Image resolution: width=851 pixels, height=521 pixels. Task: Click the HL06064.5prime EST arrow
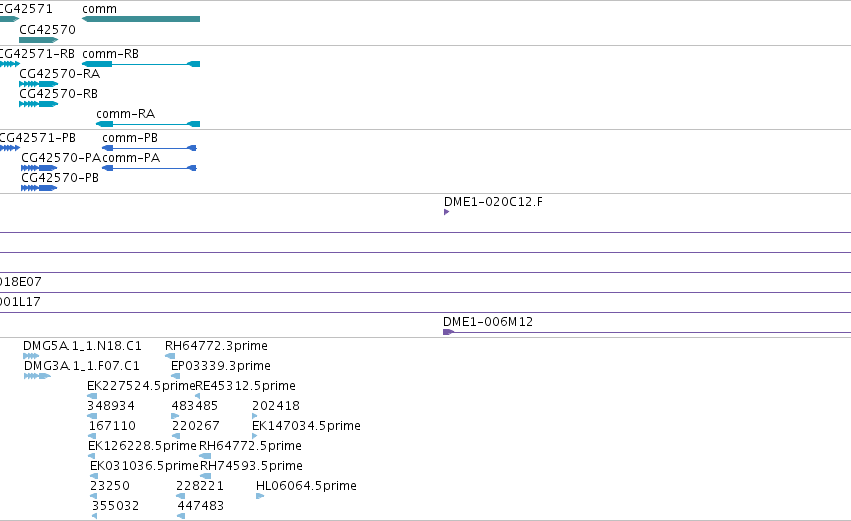(x=260, y=496)
